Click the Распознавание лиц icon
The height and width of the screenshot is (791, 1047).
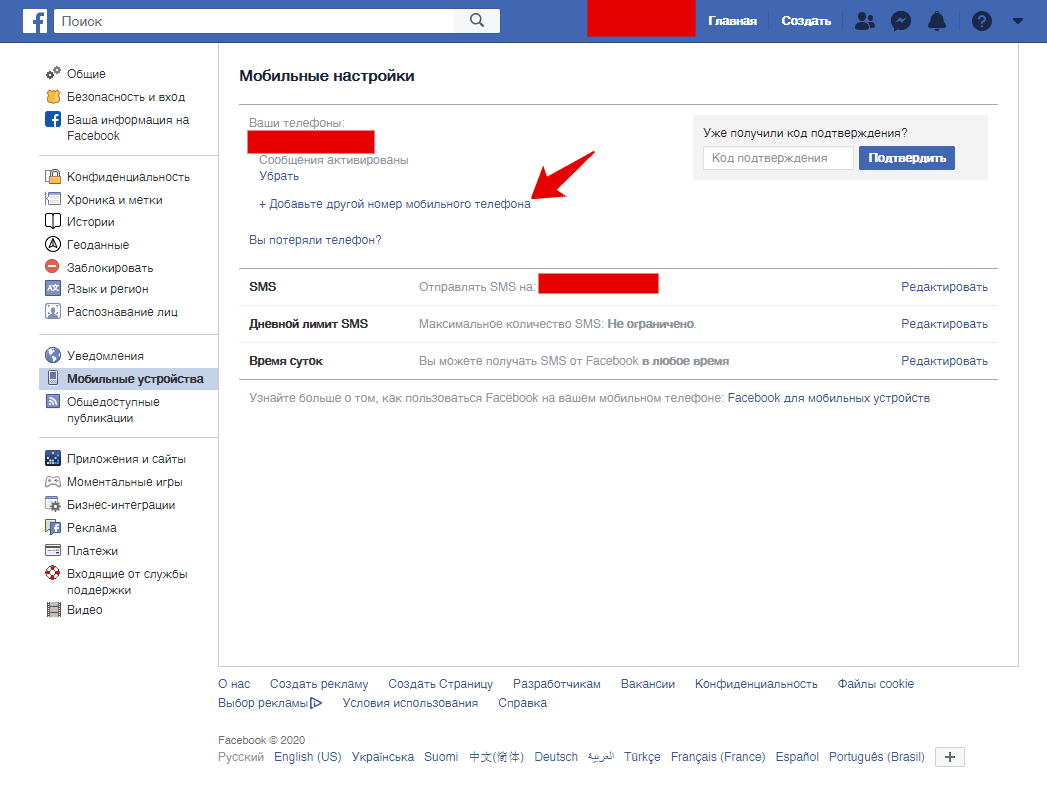tap(53, 311)
